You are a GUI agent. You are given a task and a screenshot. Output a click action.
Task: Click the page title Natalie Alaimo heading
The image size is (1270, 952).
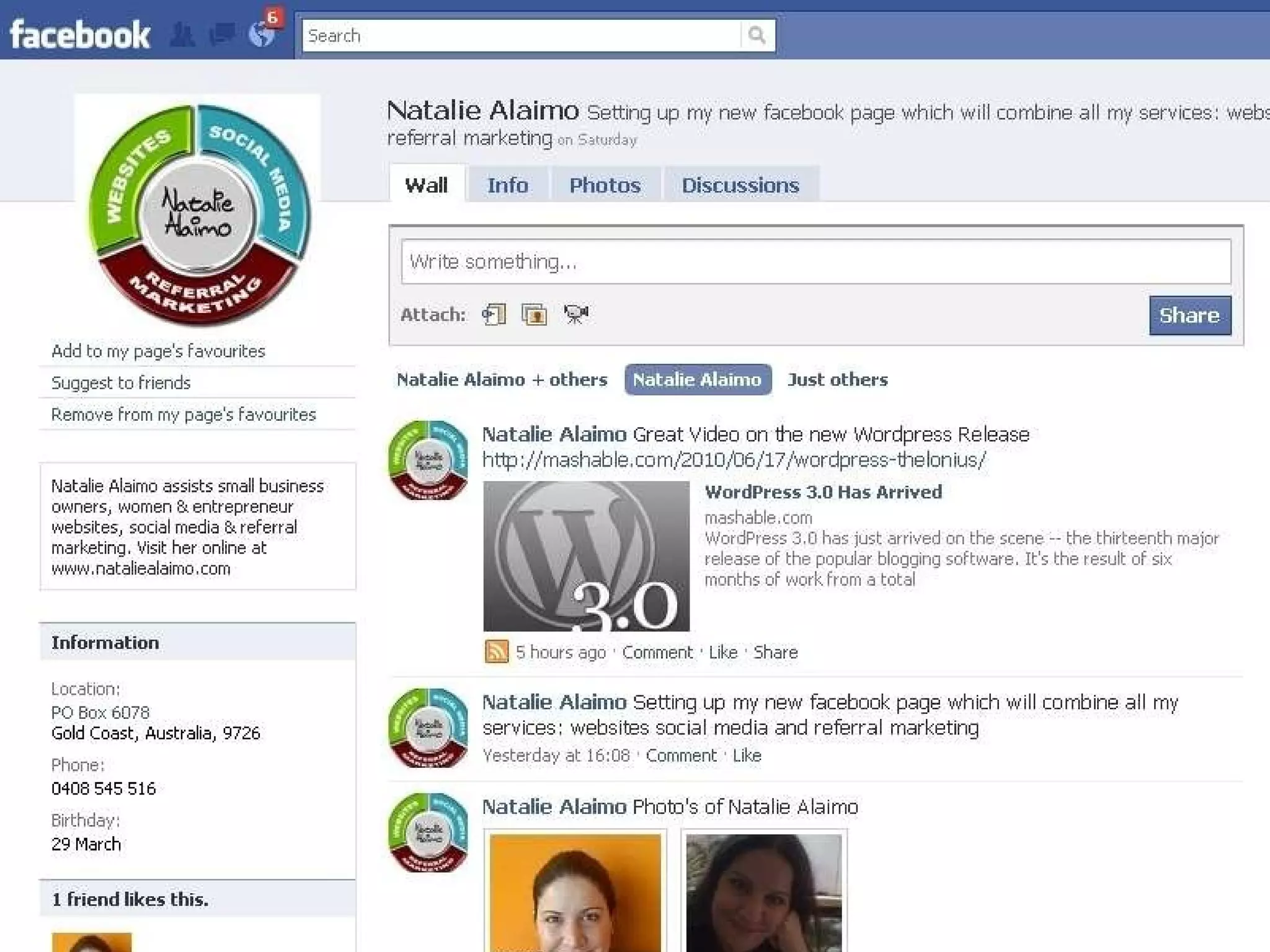[482, 110]
